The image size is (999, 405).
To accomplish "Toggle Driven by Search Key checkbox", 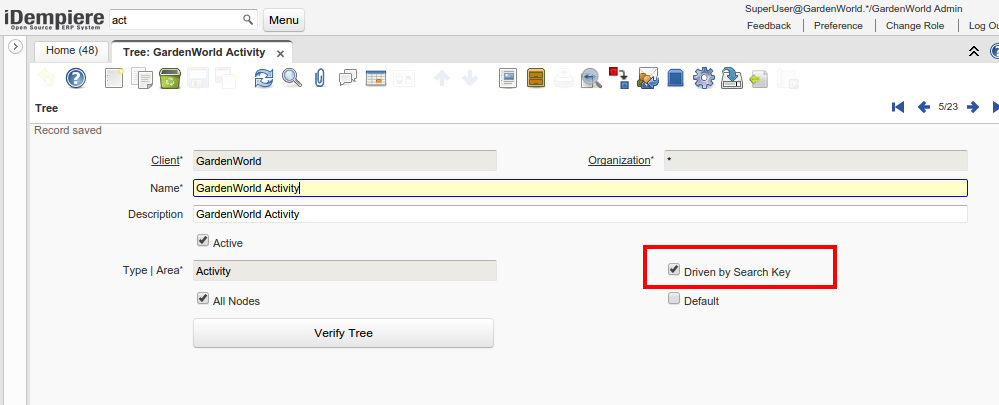I will (674, 270).
